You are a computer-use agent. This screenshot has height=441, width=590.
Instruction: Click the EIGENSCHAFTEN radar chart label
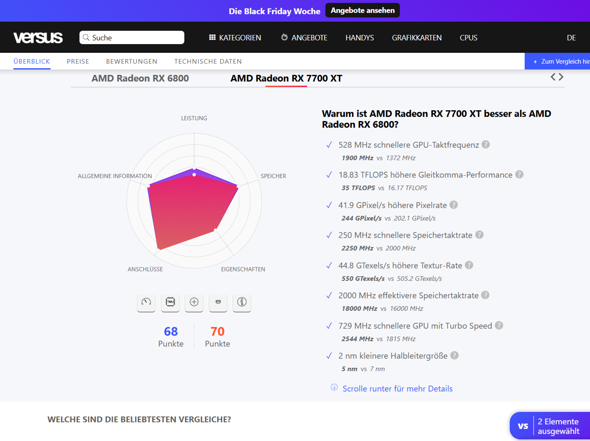tap(243, 269)
